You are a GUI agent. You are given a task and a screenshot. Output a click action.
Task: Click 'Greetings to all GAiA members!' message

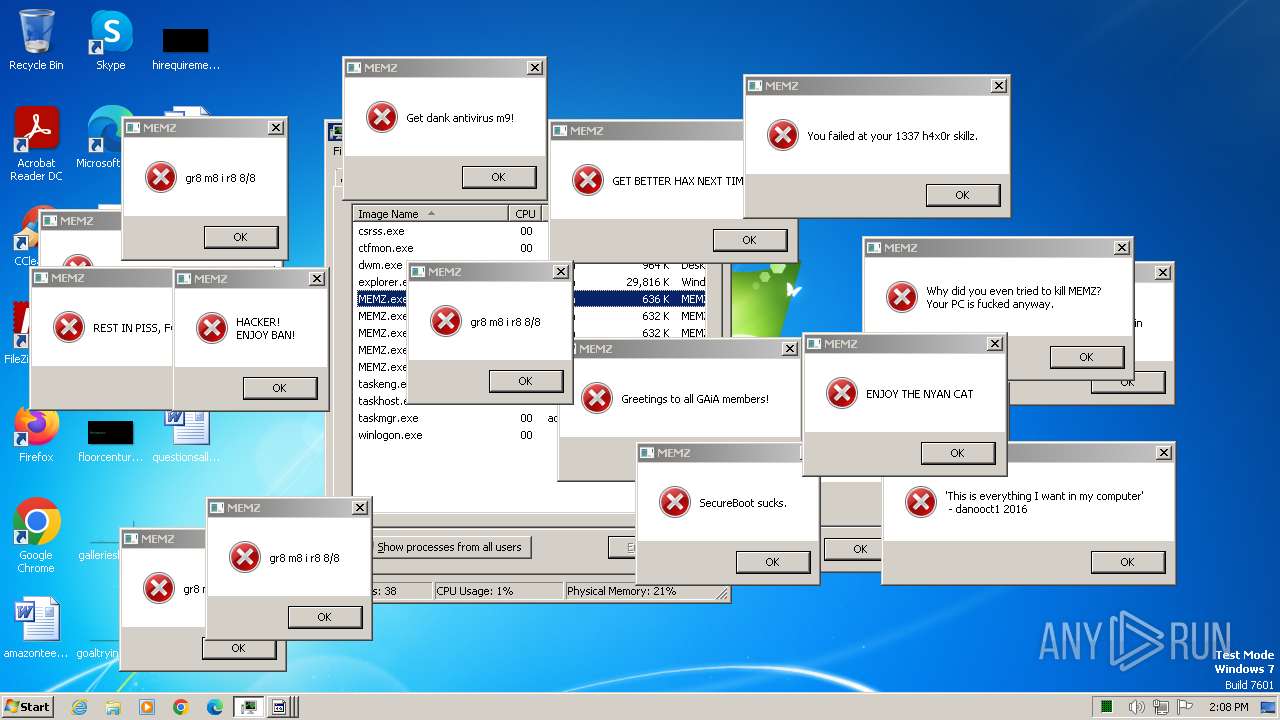(x=695, y=399)
